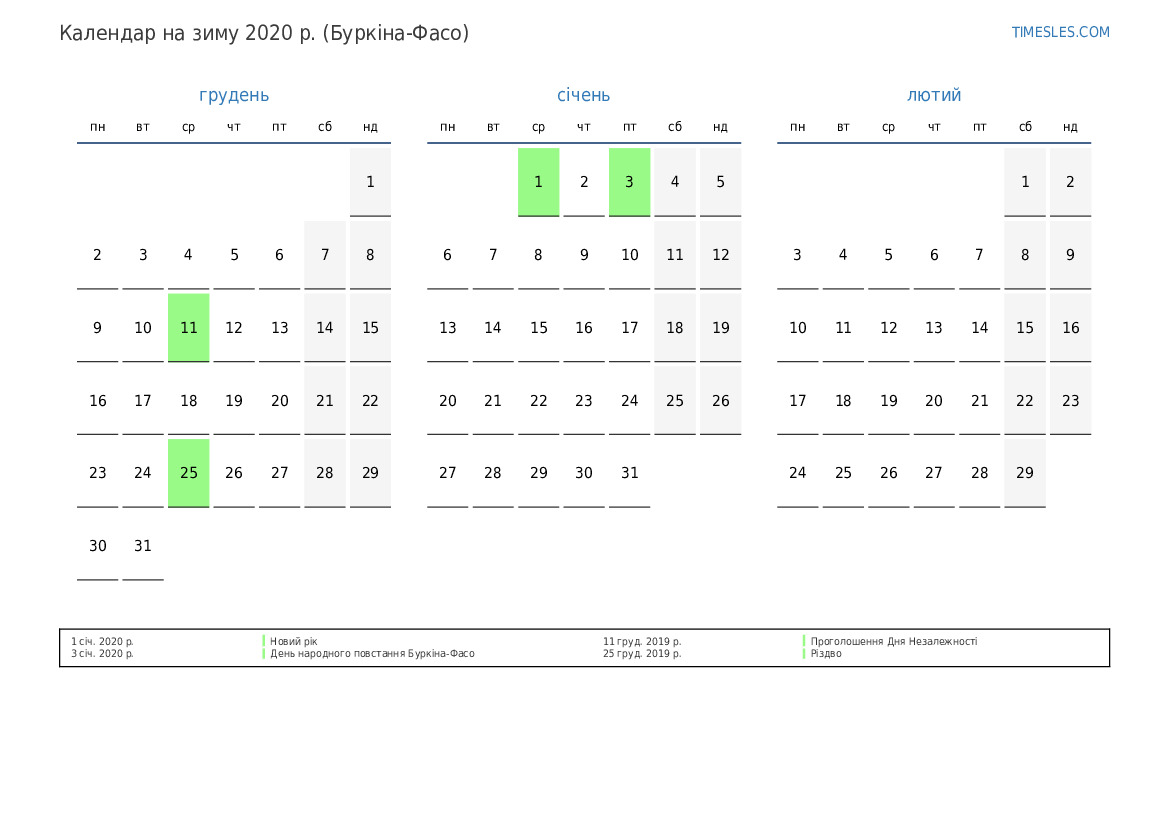
Task: Click February 29 in лютий calendar
Action: point(1025,473)
